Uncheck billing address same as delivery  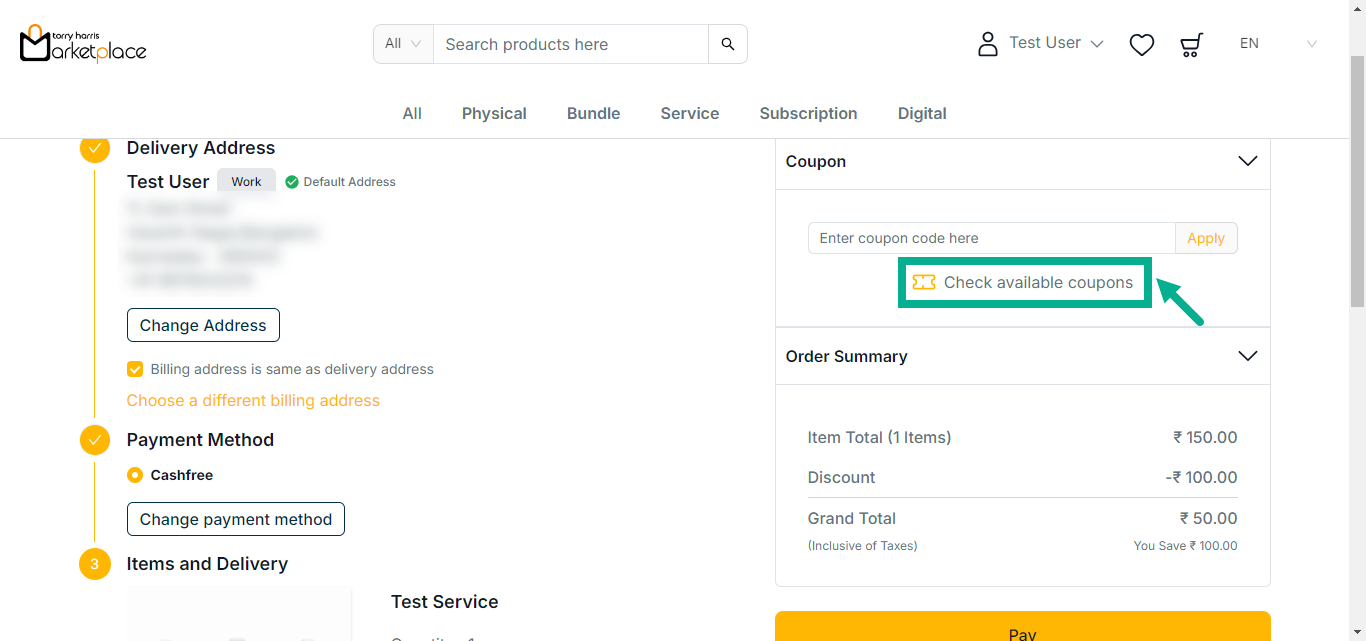135,369
